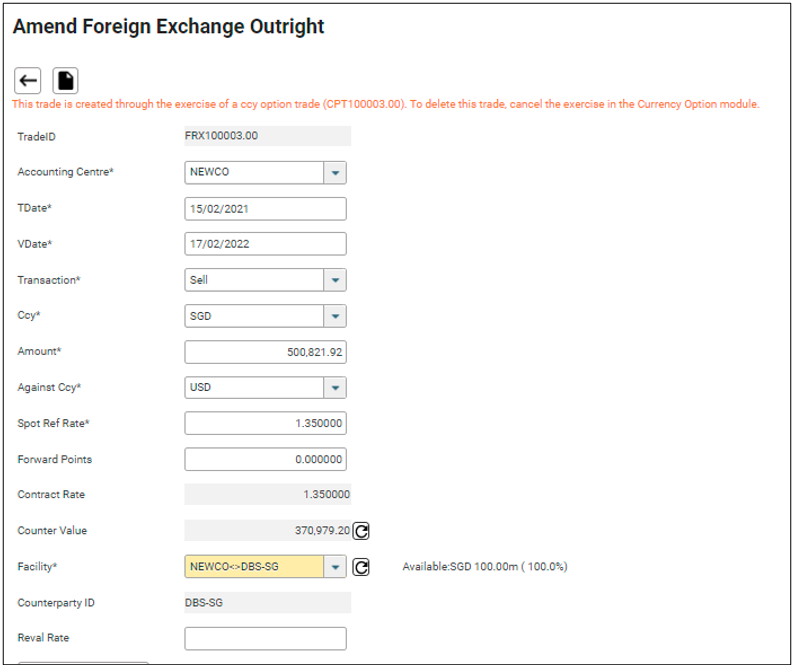Click the Available SGD 100.00m text
Image resolution: width=794 pixels, height=668 pixels.
point(484,567)
